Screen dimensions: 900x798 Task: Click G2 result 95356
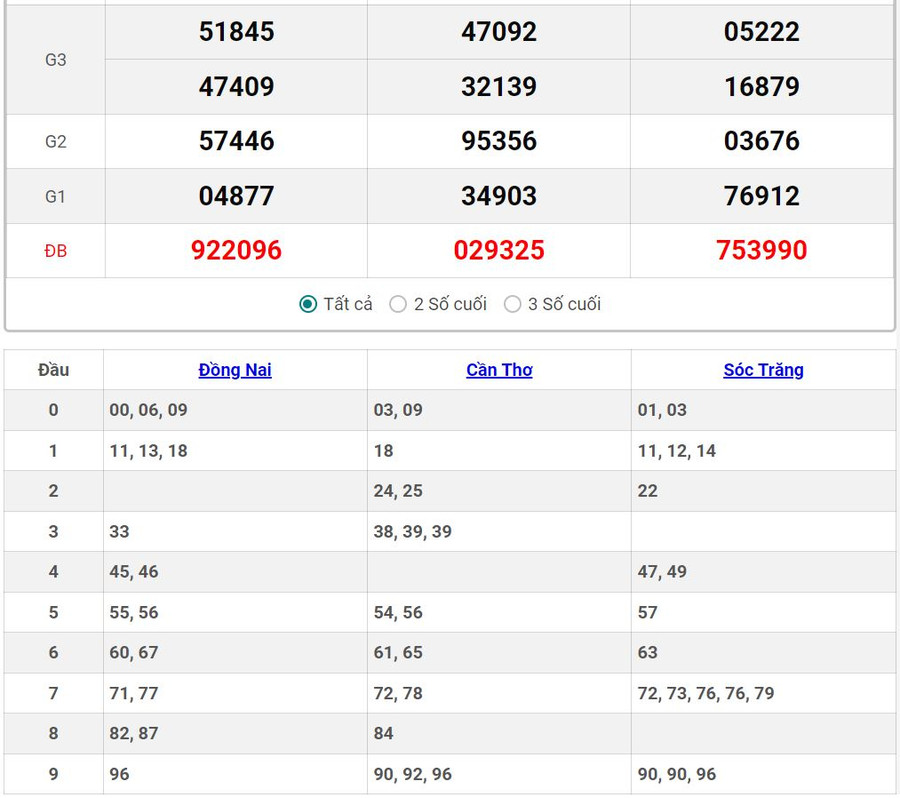pyautogui.click(x=499, y=141)
